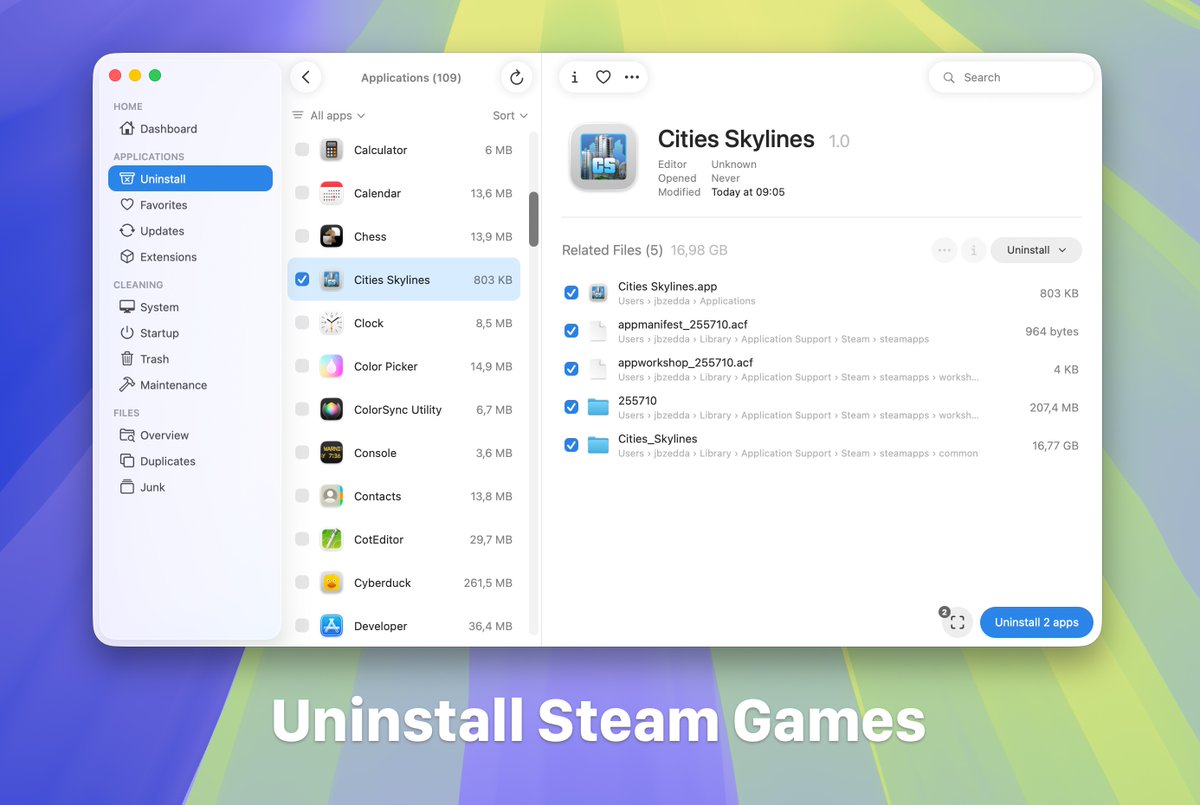Uncheck appmanifest_255710.acf checkbox

571,331
